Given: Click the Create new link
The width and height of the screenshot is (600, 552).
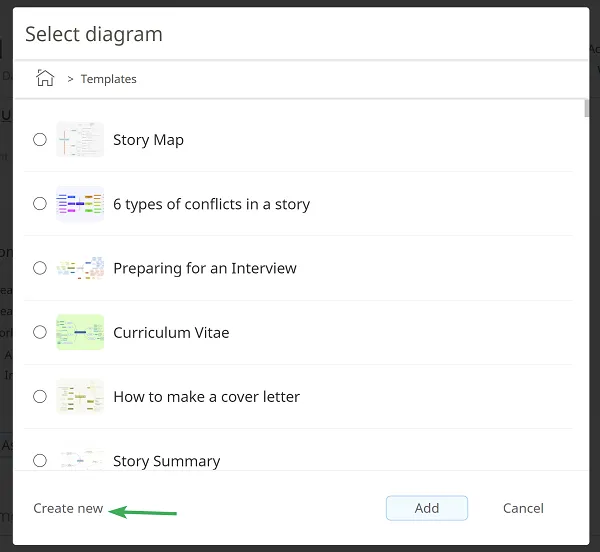Looking at the screenshot, I should pos(68,508).
